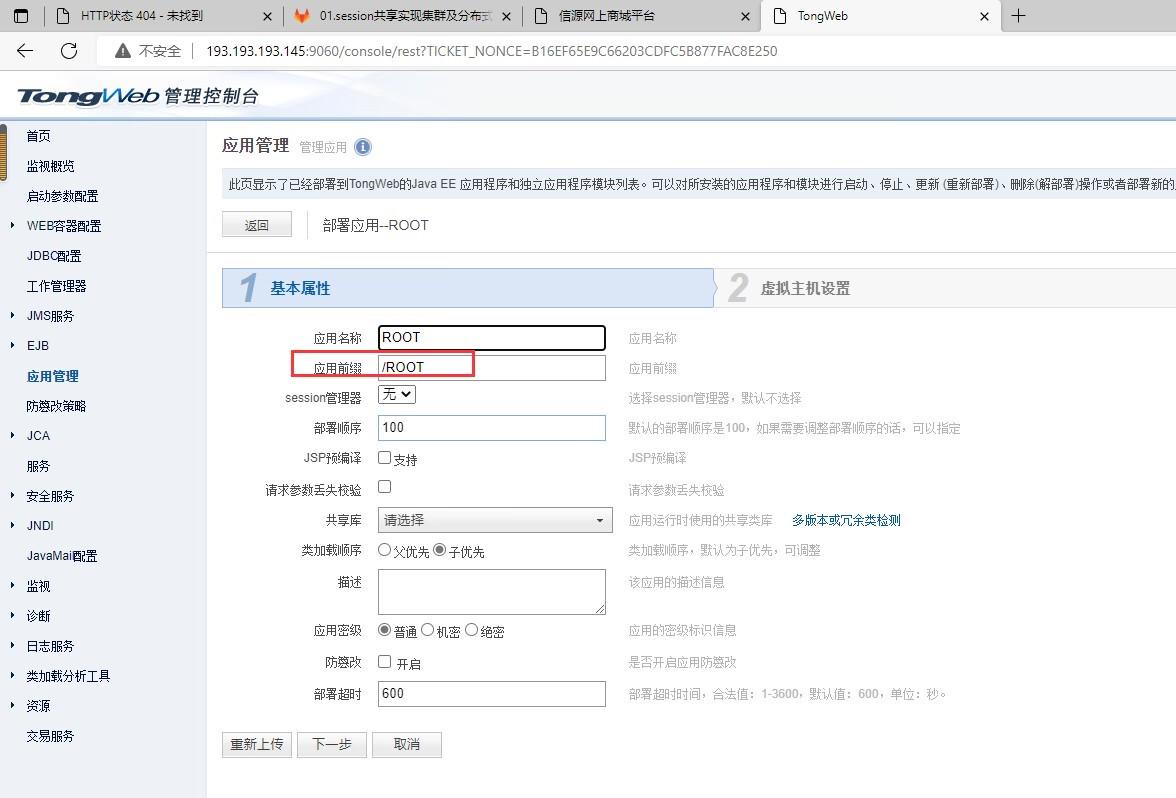1176x798 pixels.
Task: Select 应用管理 in the left sidebar menu
Action: pyautogui.click(x=50, y=376)
